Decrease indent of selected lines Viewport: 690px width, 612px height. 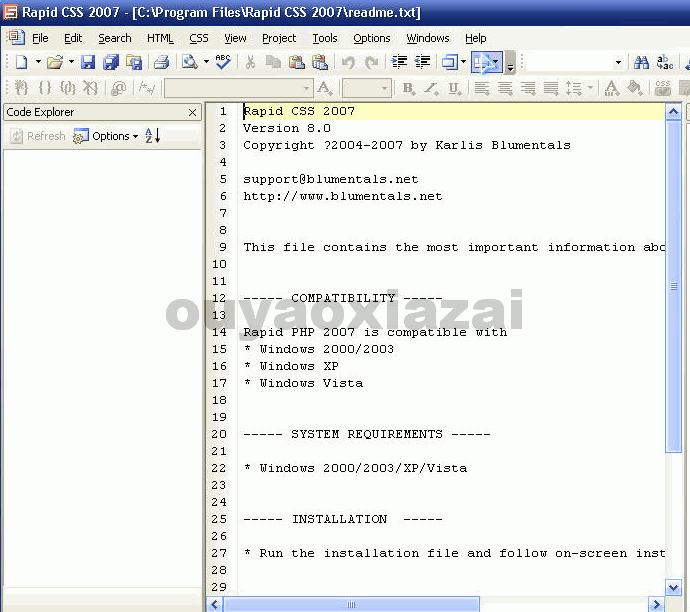[x=422, y=62]
